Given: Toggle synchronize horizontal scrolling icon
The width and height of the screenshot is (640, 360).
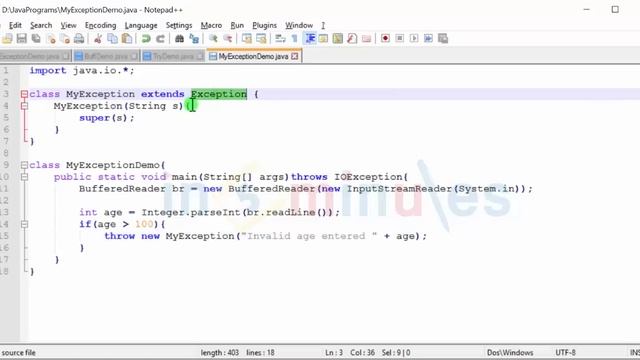Looking at the screenshot, I should (x=261, y=39).
